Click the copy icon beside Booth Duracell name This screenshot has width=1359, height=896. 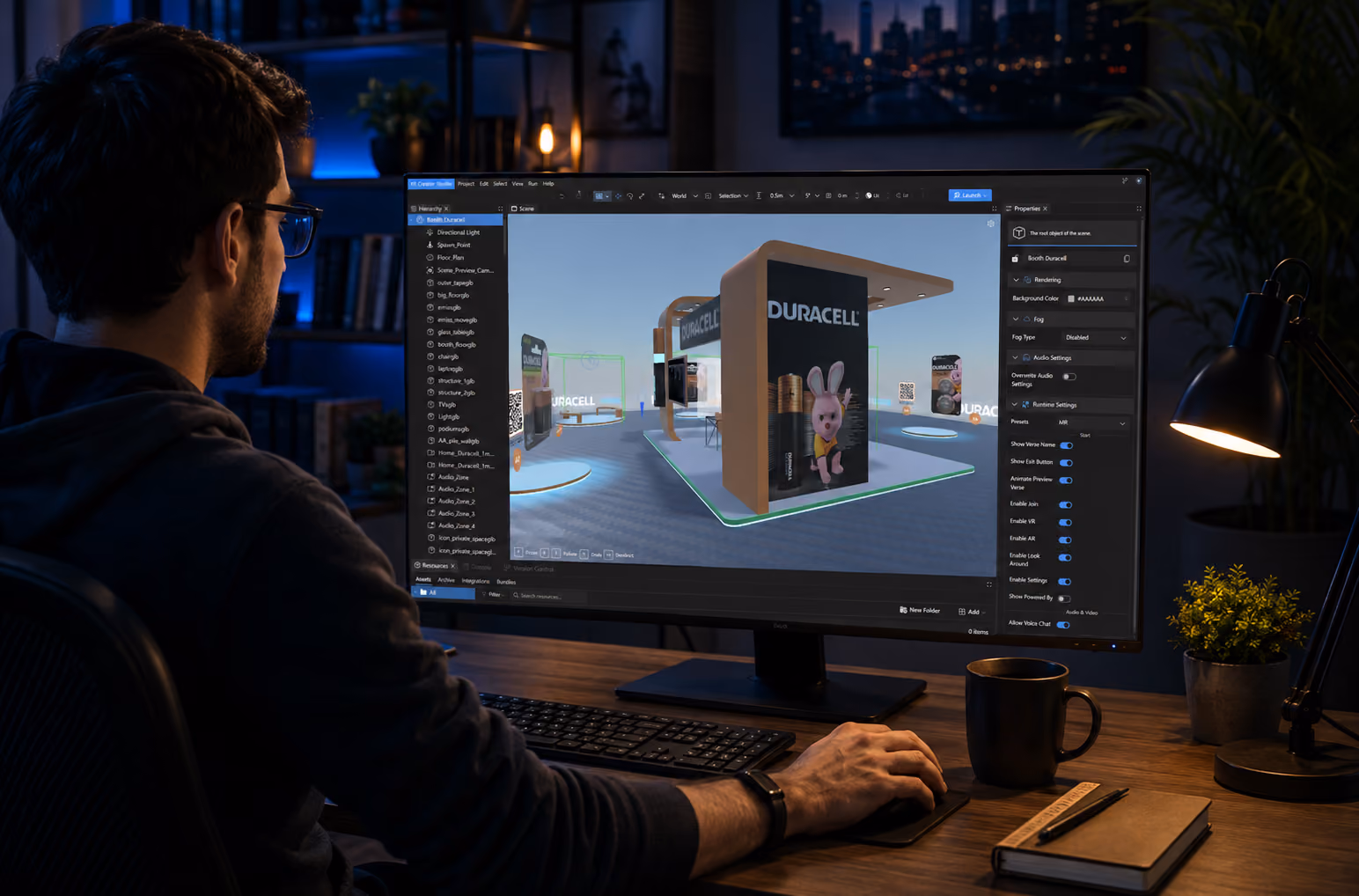(x=1127, y=259)
